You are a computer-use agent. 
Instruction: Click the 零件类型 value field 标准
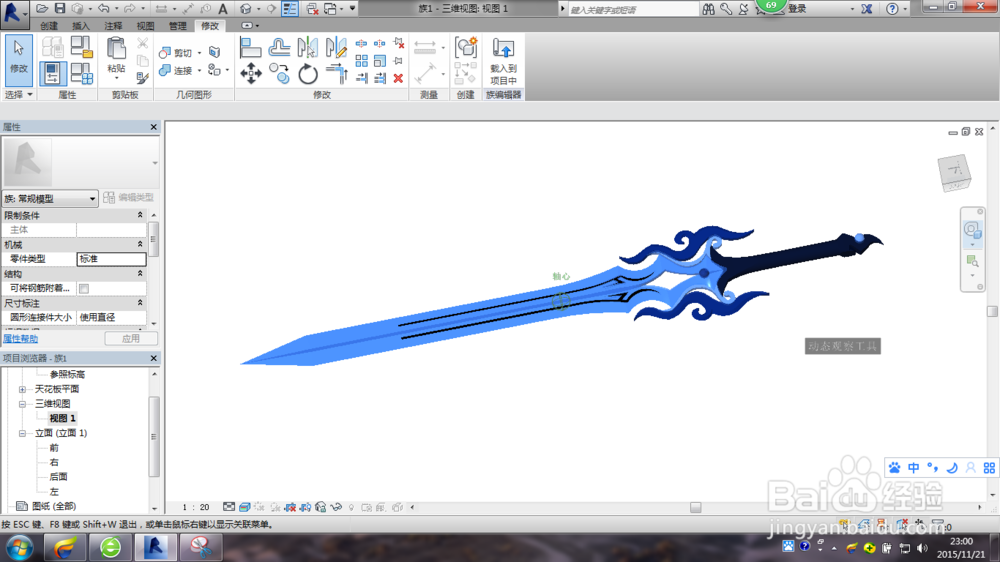(111, 259)
